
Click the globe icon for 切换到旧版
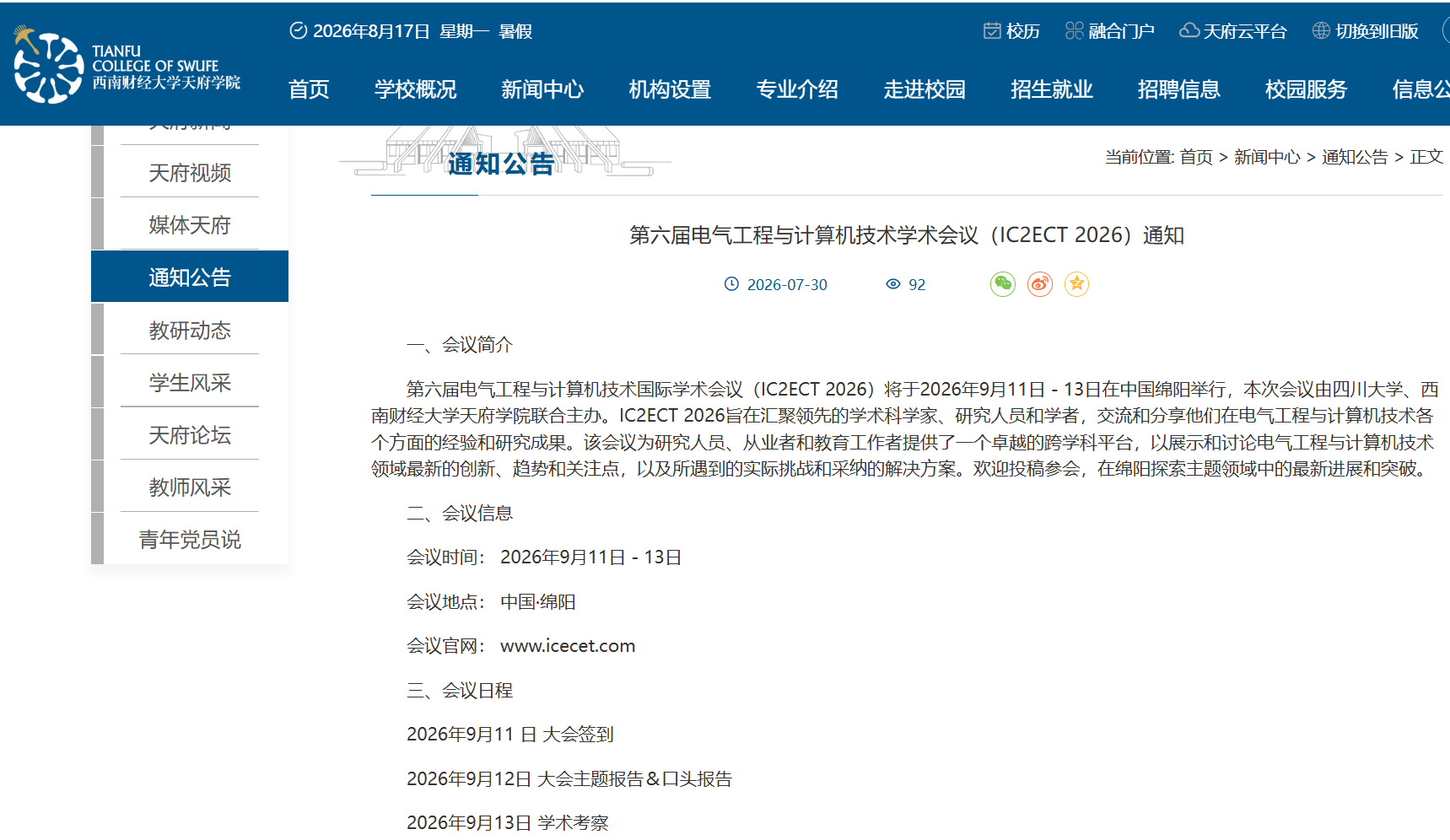tap(1321, 31)
